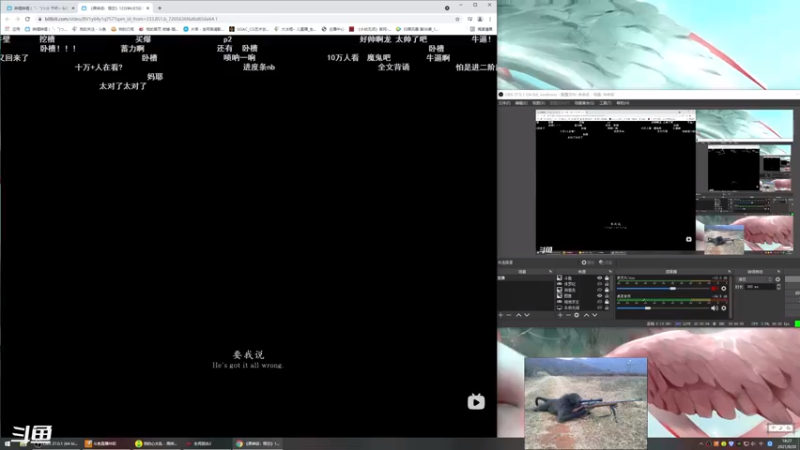This screenshot has height=450, width=800.
Task: Open source properties gear below Sources list
Action: (577, 315)
